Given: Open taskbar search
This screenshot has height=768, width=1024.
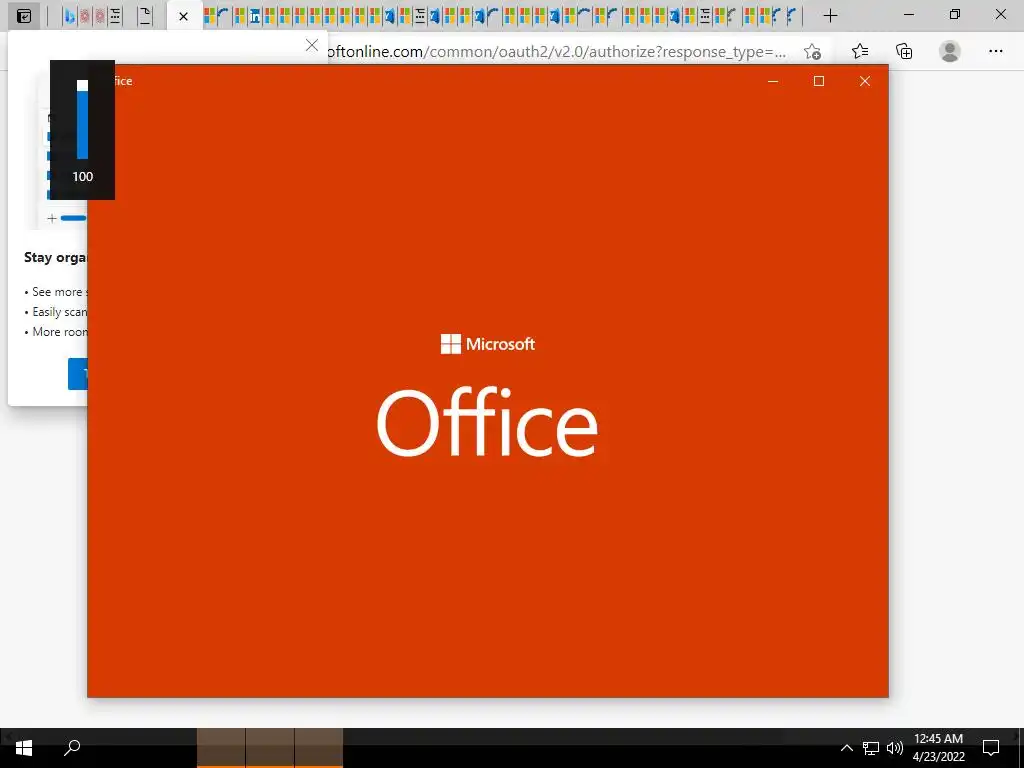Looking at the screenshot, I should 72,748.
